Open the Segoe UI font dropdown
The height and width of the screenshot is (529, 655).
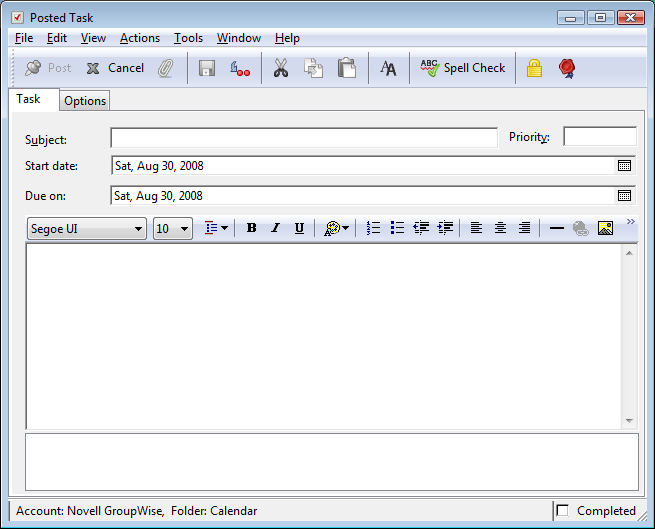(x=87, y=229)
